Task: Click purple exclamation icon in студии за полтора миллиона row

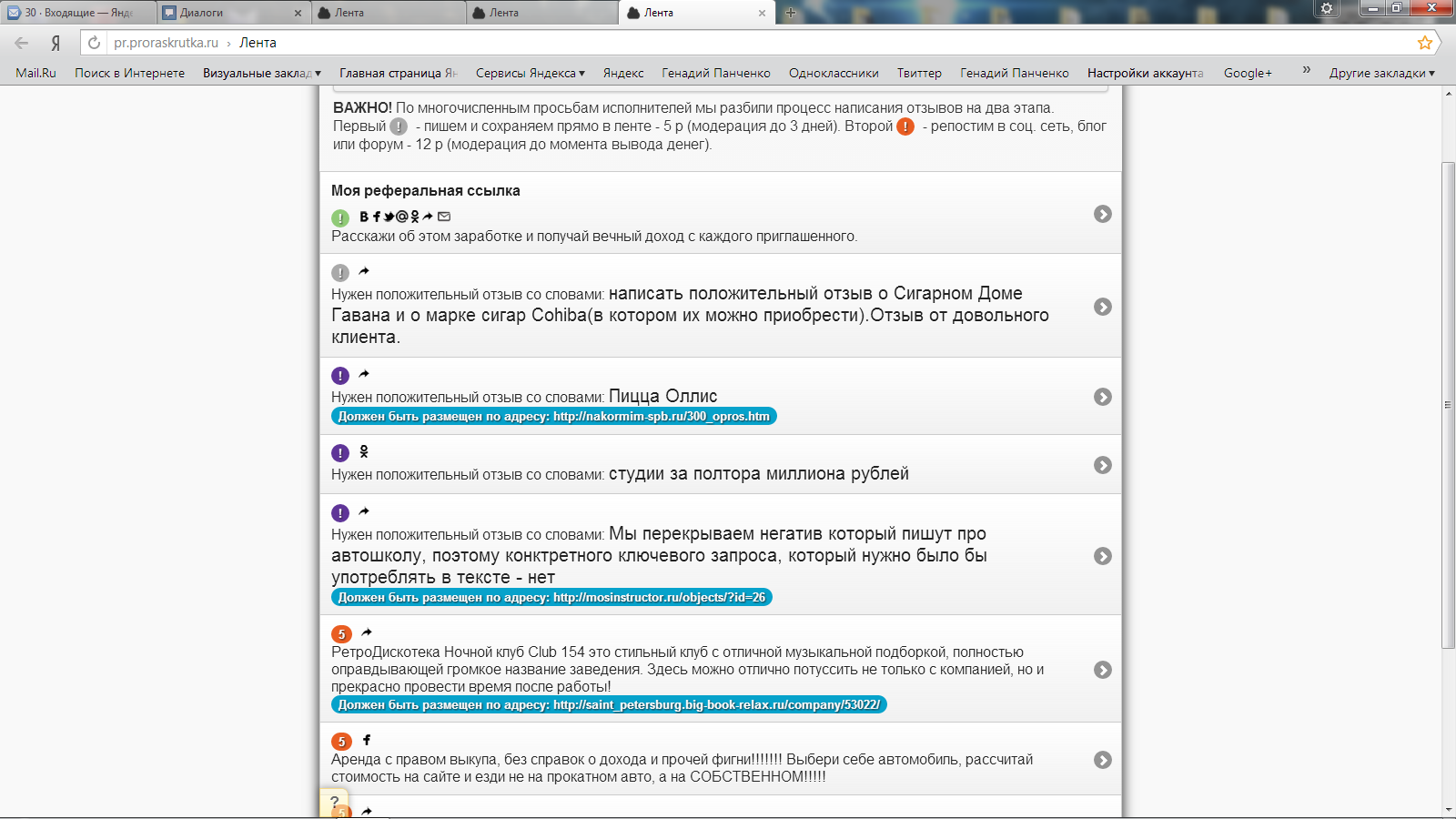Action: point(340,453)
